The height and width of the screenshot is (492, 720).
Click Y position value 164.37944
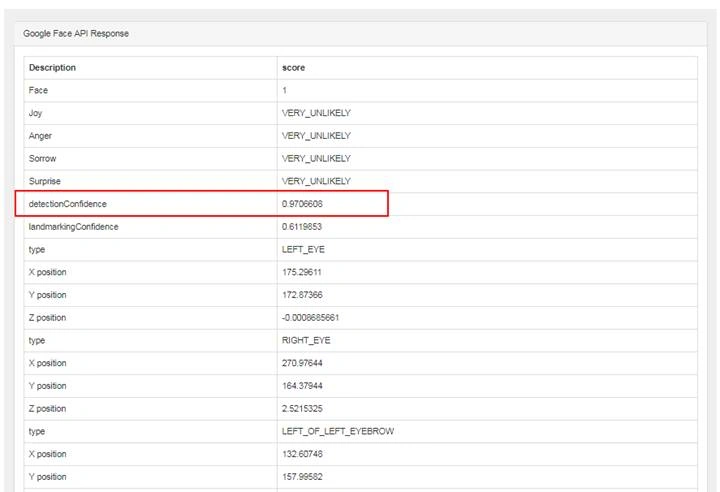(302, 386)
